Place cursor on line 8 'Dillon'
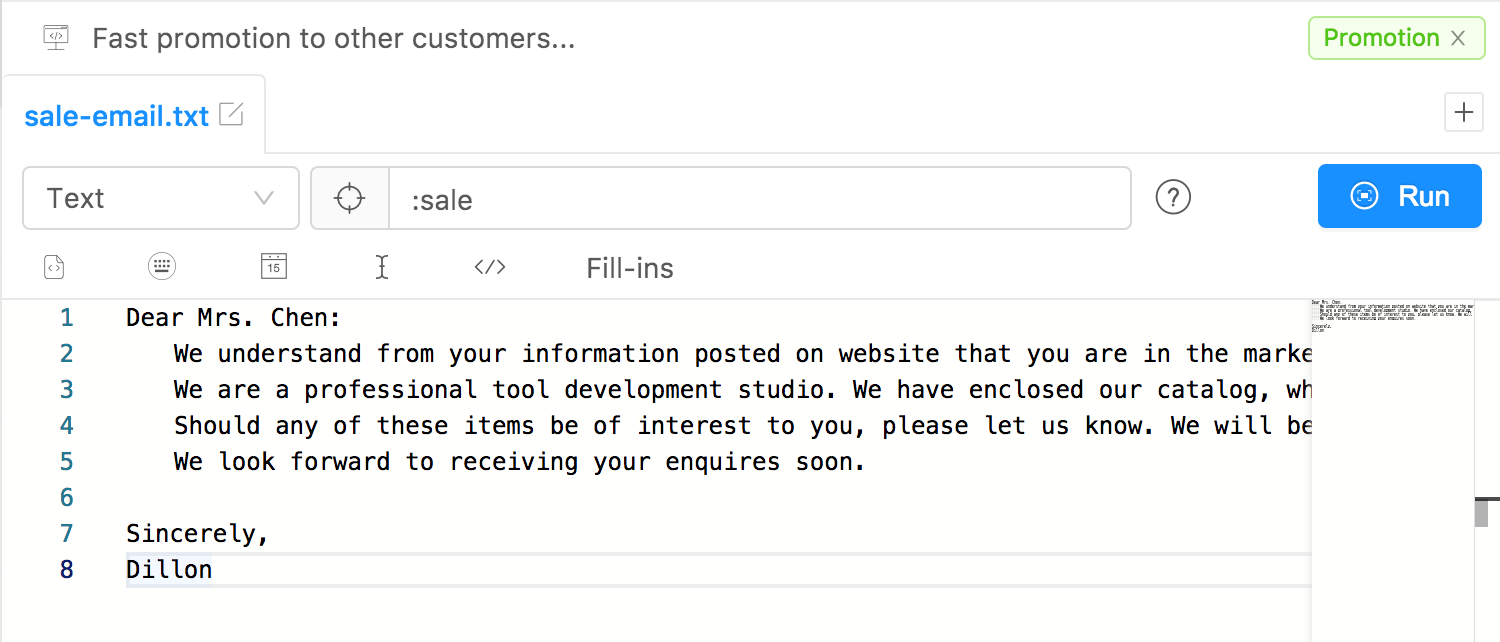The height and width of the screenshot is (642, 1500). point(169,570)
